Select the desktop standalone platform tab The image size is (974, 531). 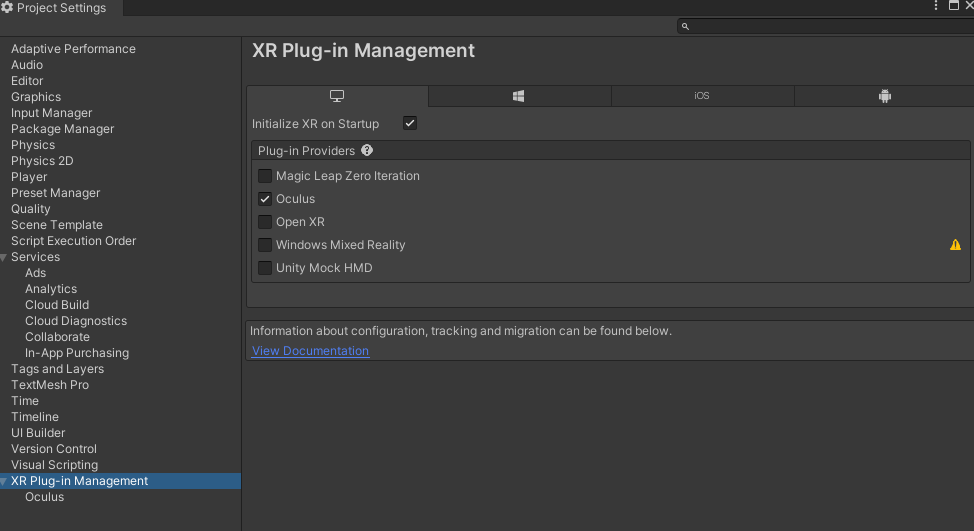click(x=337, y=96)
